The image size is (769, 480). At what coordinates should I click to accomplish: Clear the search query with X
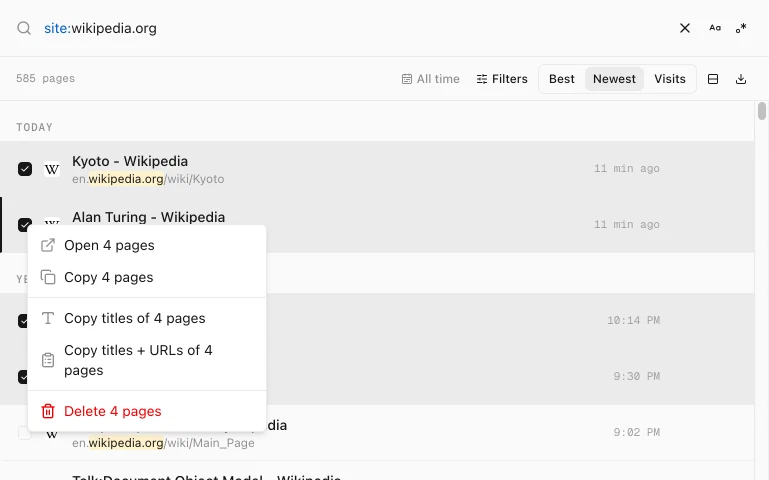[685, 28]
